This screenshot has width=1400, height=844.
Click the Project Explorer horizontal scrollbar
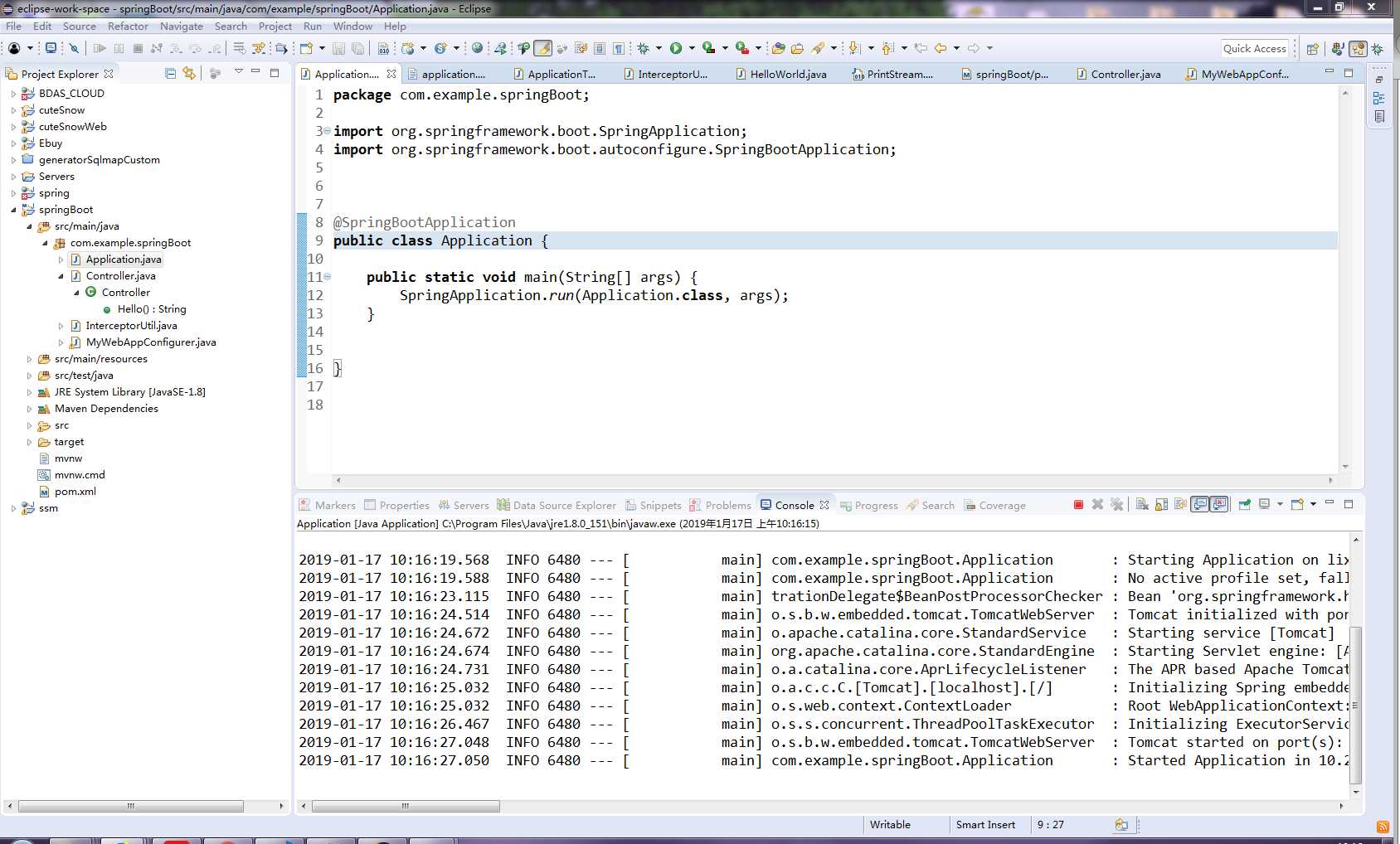click(131, 806)
